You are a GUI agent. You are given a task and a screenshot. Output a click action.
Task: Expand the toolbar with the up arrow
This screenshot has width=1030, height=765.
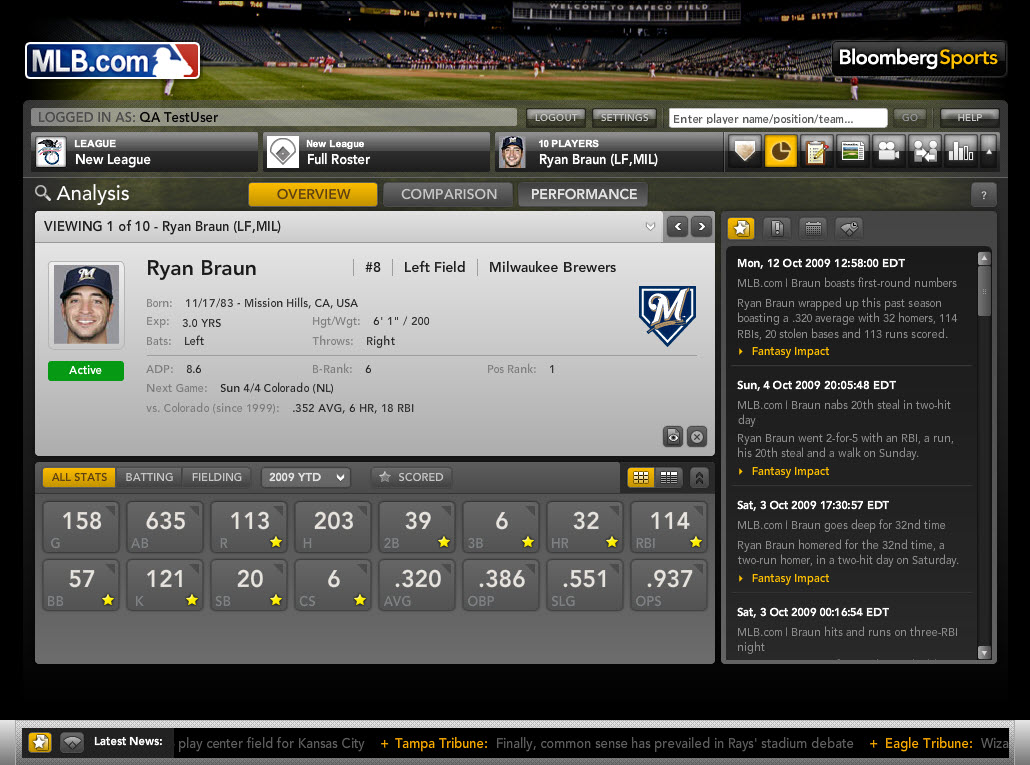(x=989, y=152)
